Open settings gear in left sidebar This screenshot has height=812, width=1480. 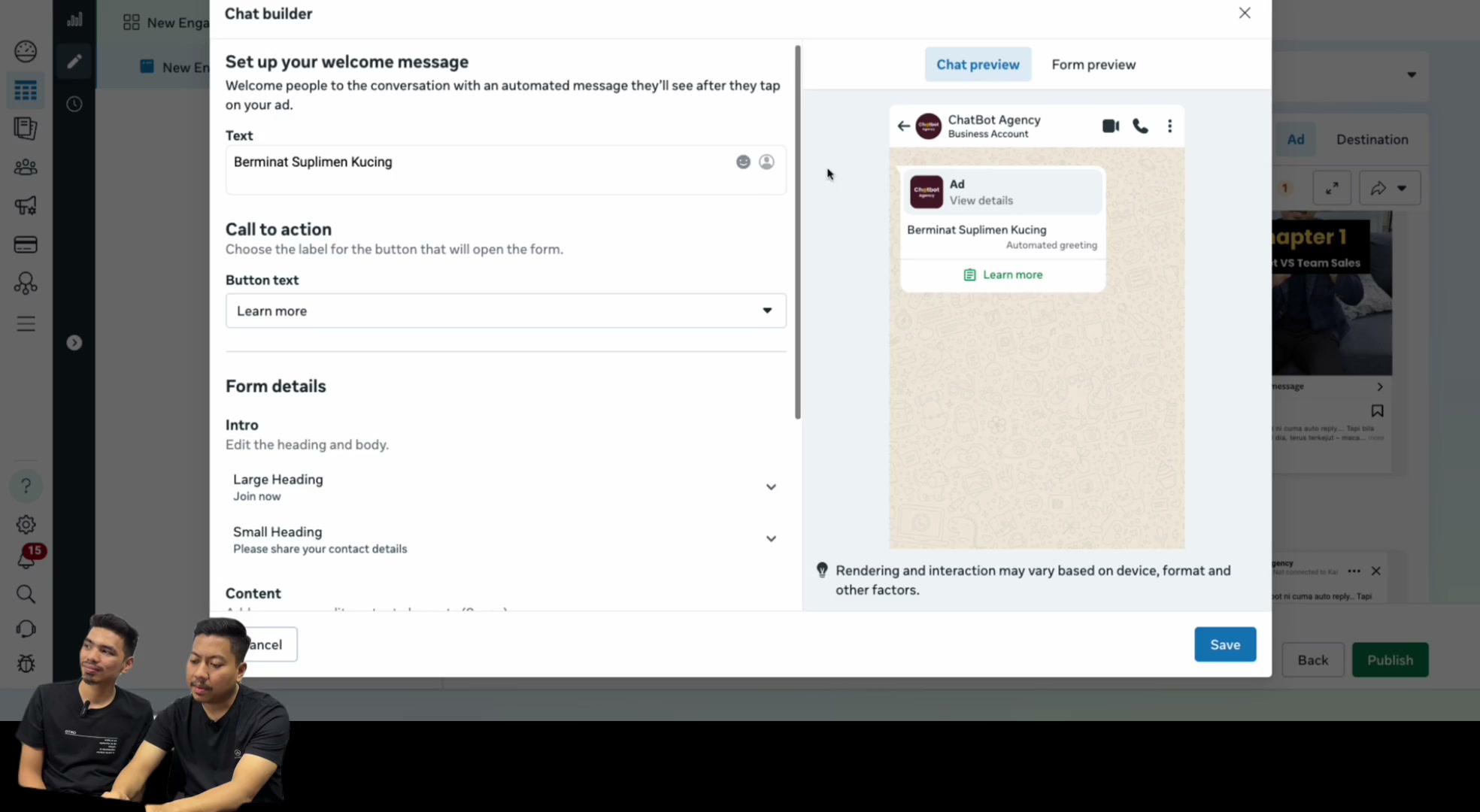tap(26, 524)
